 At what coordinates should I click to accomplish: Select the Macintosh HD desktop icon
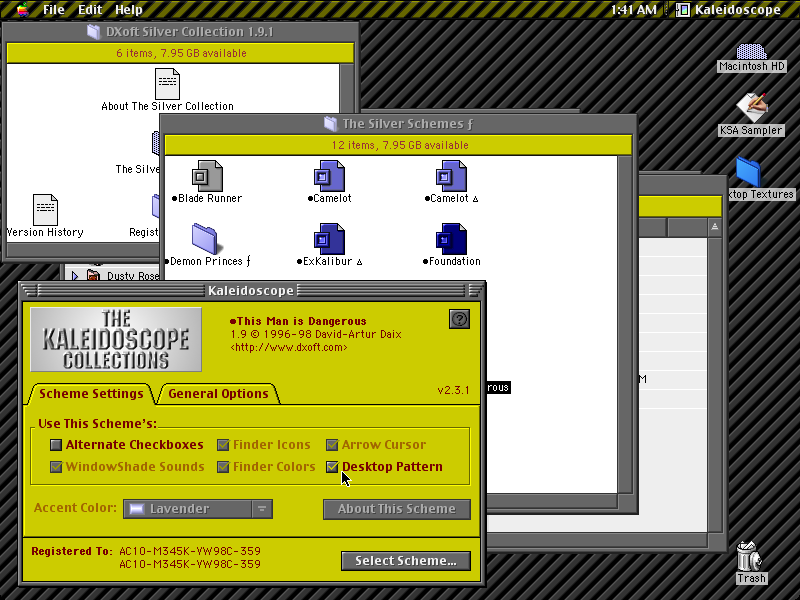point(752,52)
